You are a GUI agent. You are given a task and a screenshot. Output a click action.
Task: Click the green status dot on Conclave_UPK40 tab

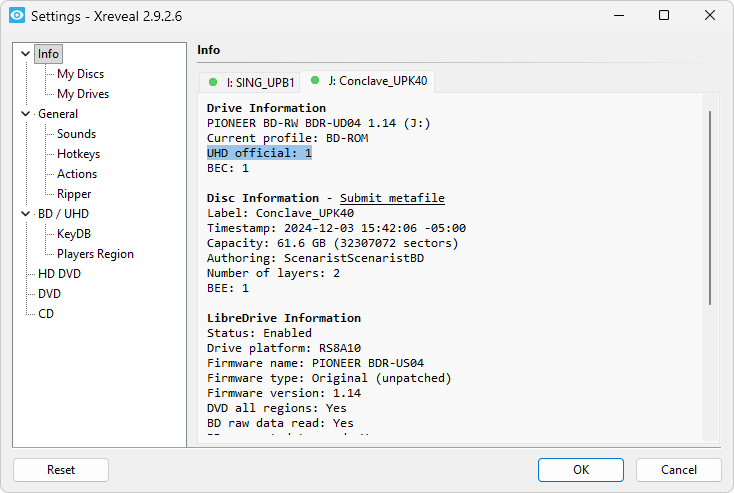[x=314, y=80]
